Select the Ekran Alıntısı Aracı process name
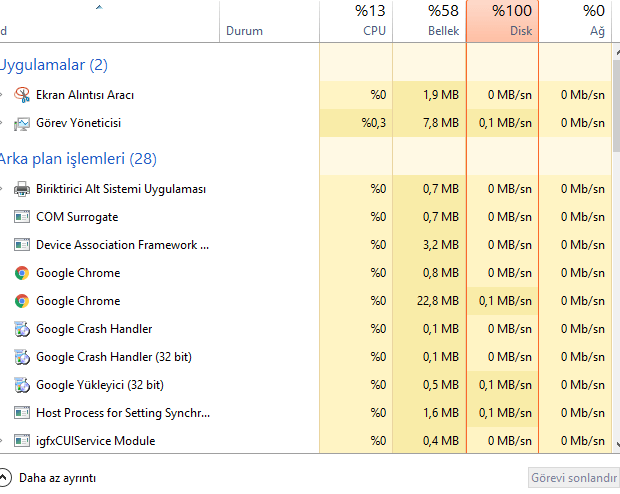 pyautogui.click(x=85, y=95)
